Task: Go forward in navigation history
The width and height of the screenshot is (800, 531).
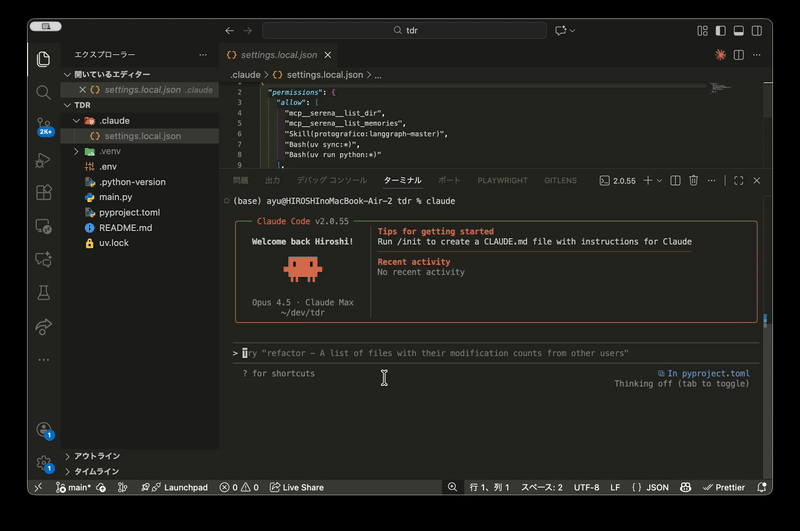Action: click(x=247, y=31)
